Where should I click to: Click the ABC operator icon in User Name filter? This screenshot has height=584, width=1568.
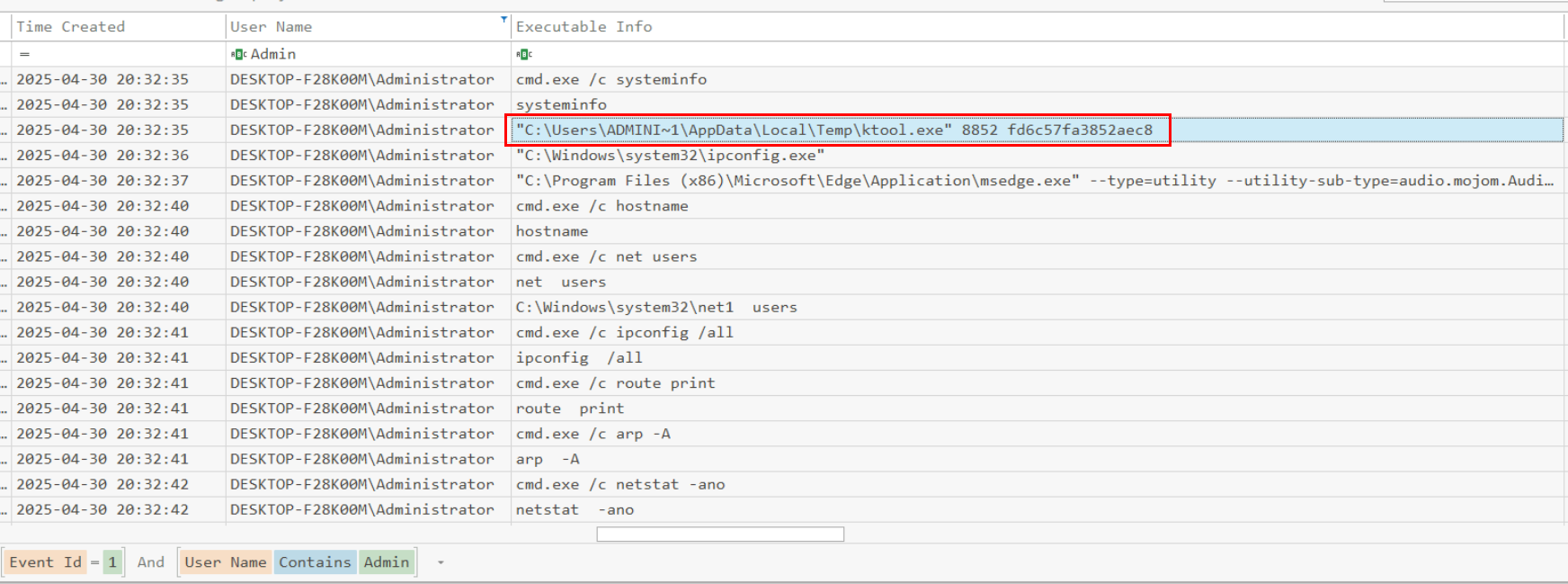238,54
